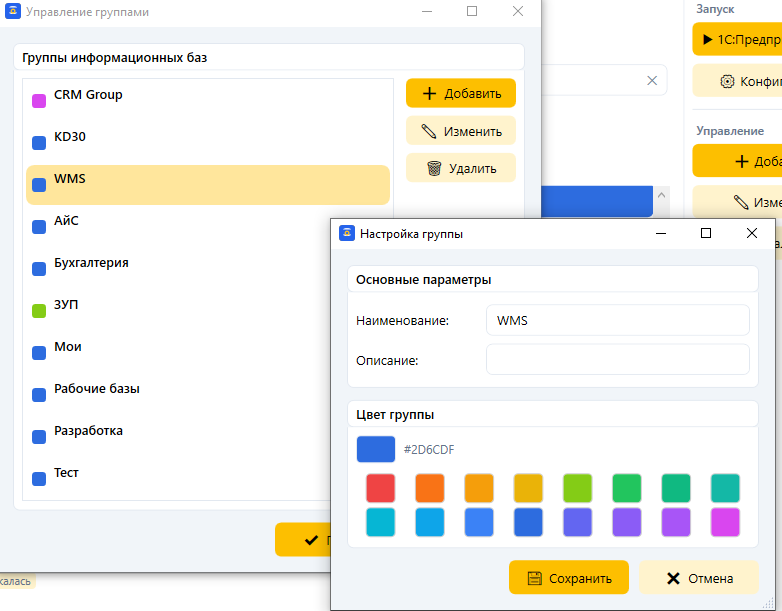Launch 1С:Предприятие from the Запуск section
782x611 pixels.
point(737,39)
